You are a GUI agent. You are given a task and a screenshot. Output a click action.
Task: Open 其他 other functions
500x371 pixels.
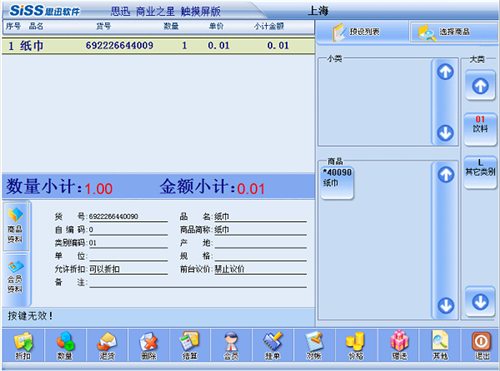[x=440, y=345]
